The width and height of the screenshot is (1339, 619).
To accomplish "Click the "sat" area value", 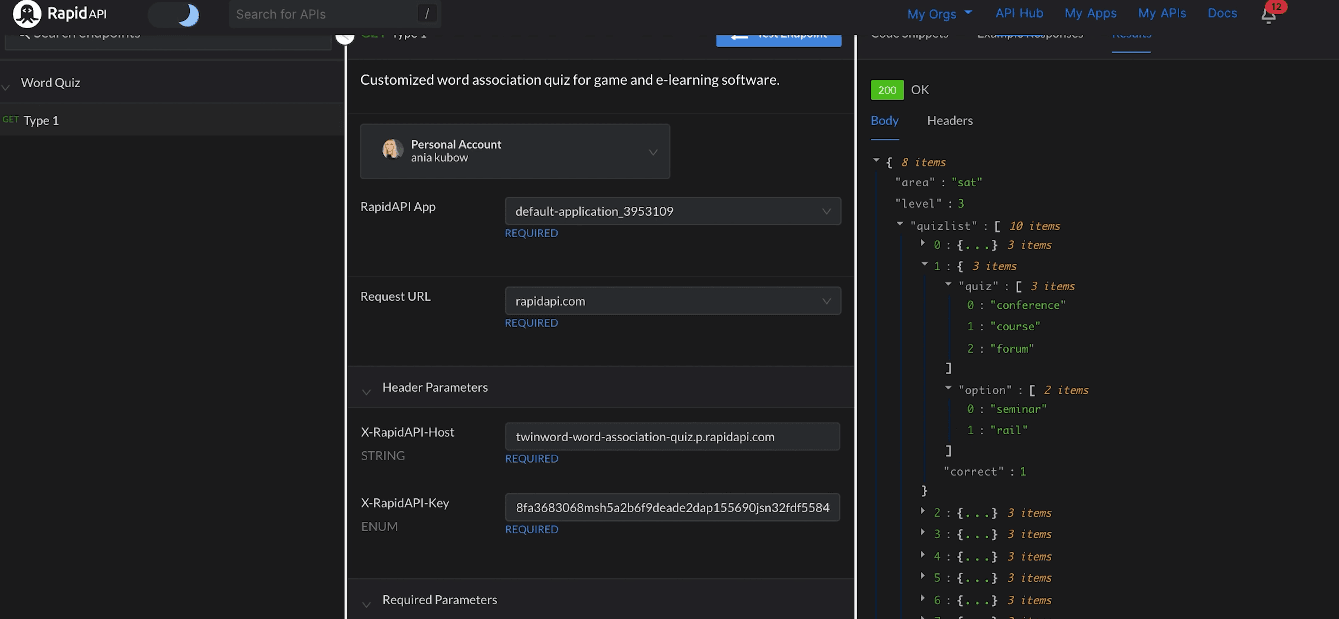I will pyautogui.click(x=968, y=182).
